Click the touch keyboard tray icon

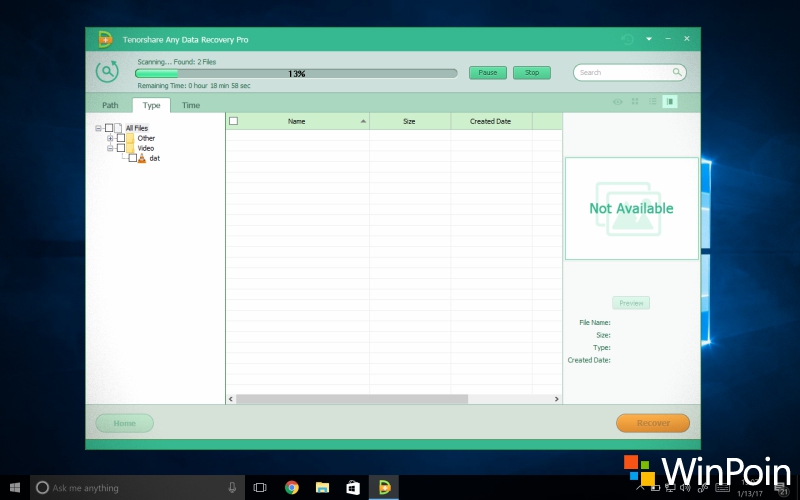click(722, 488)
